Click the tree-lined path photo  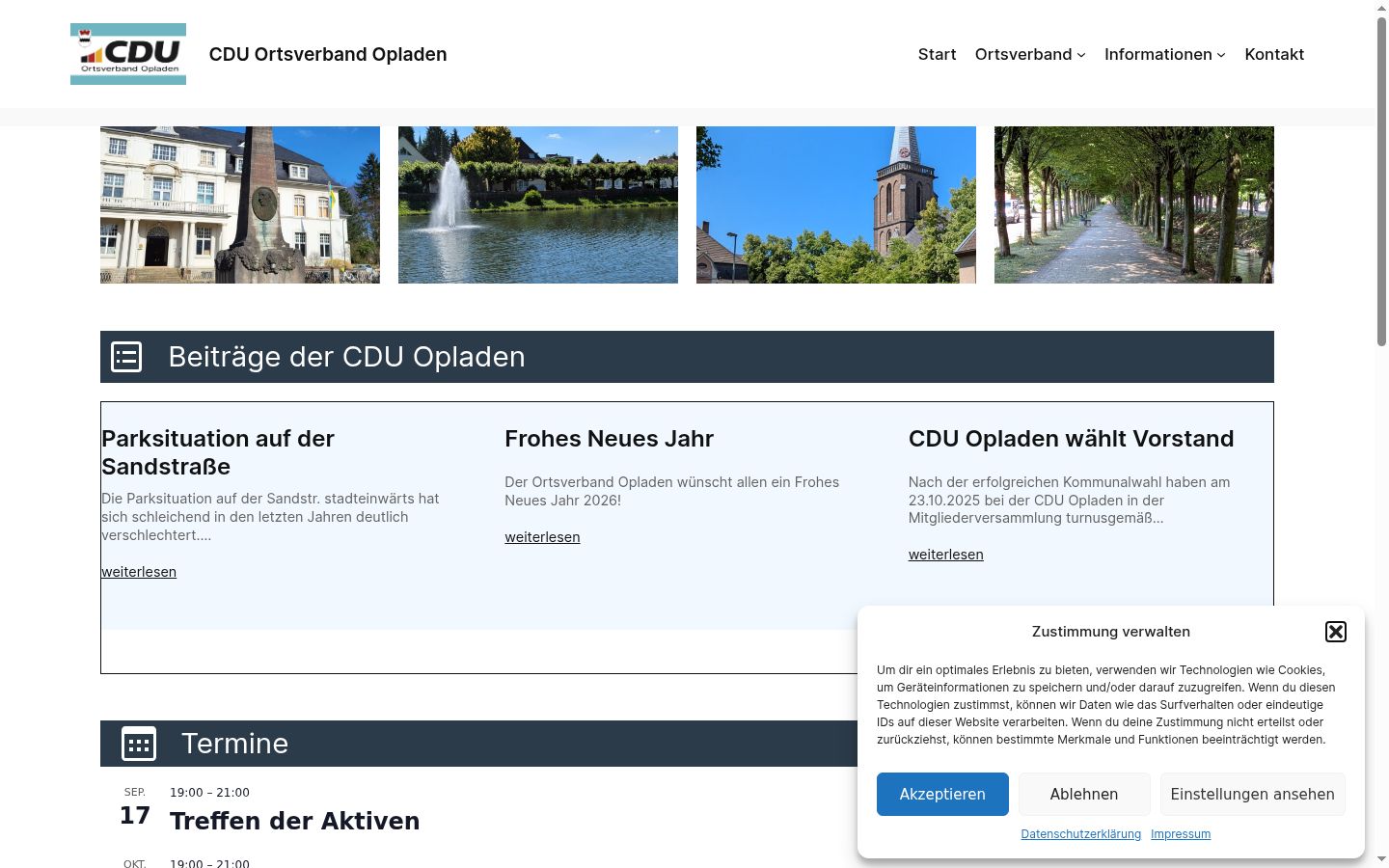click(x=1134, y=204)
